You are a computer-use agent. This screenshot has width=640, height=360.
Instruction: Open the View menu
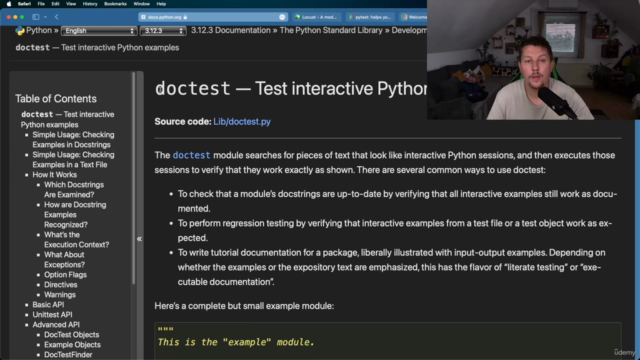pos(71,4)
